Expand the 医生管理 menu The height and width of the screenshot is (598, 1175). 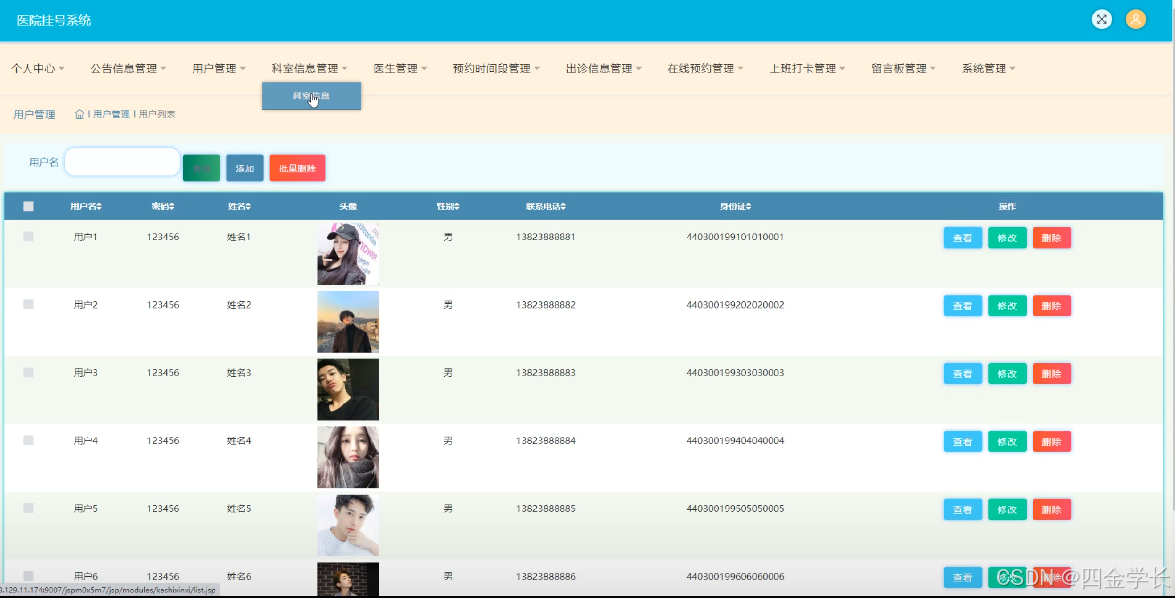click(400, 68)
